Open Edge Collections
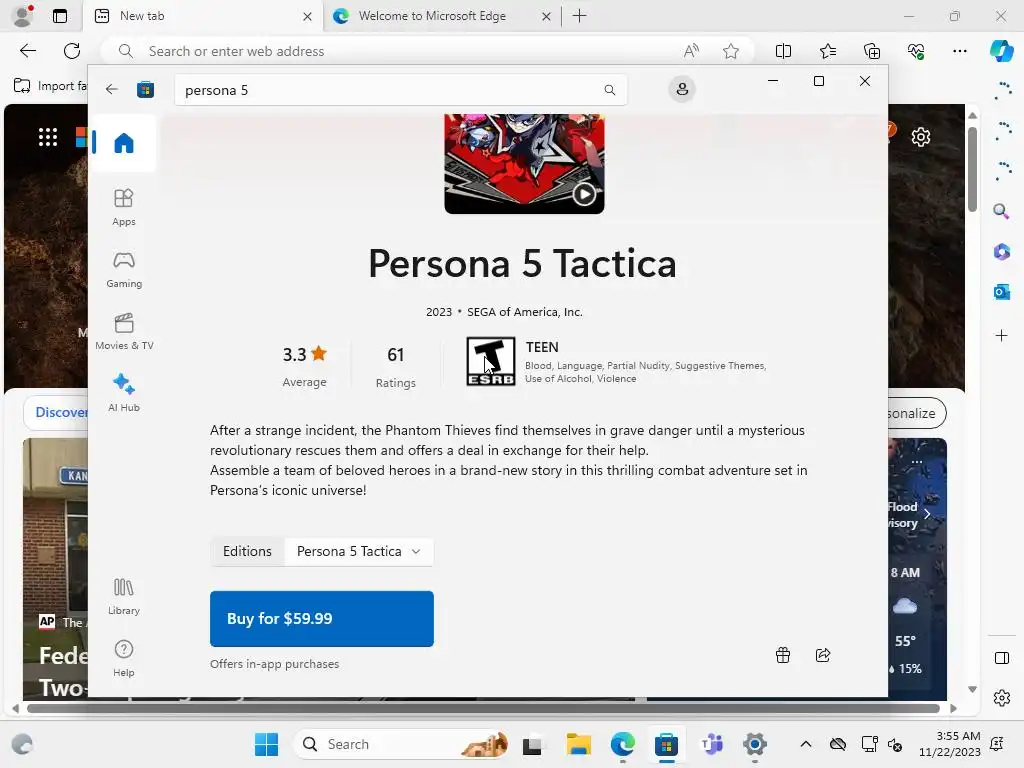 (x=872, y=51)
